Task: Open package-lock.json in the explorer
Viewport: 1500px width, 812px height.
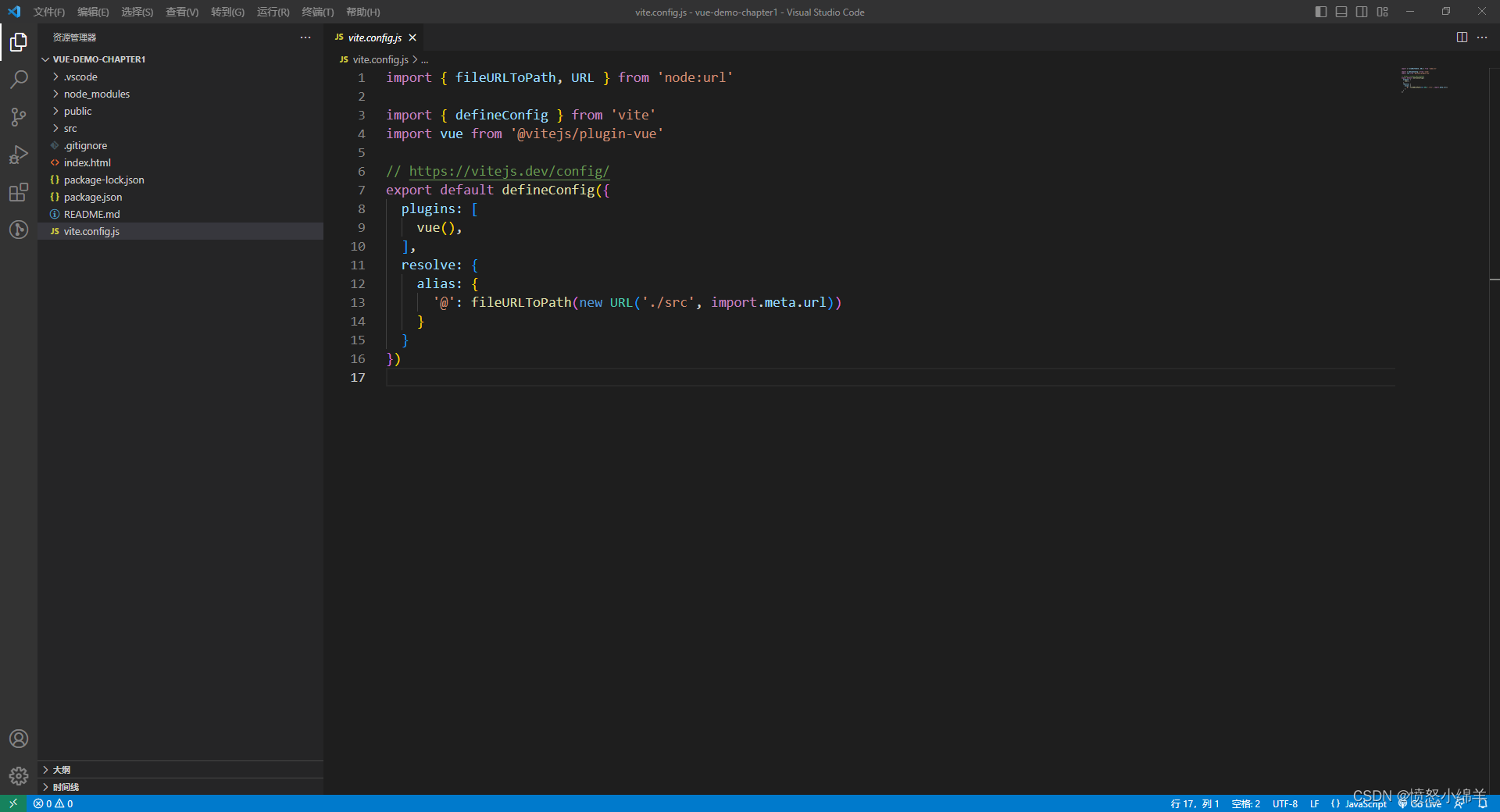Action: (180, 180)
